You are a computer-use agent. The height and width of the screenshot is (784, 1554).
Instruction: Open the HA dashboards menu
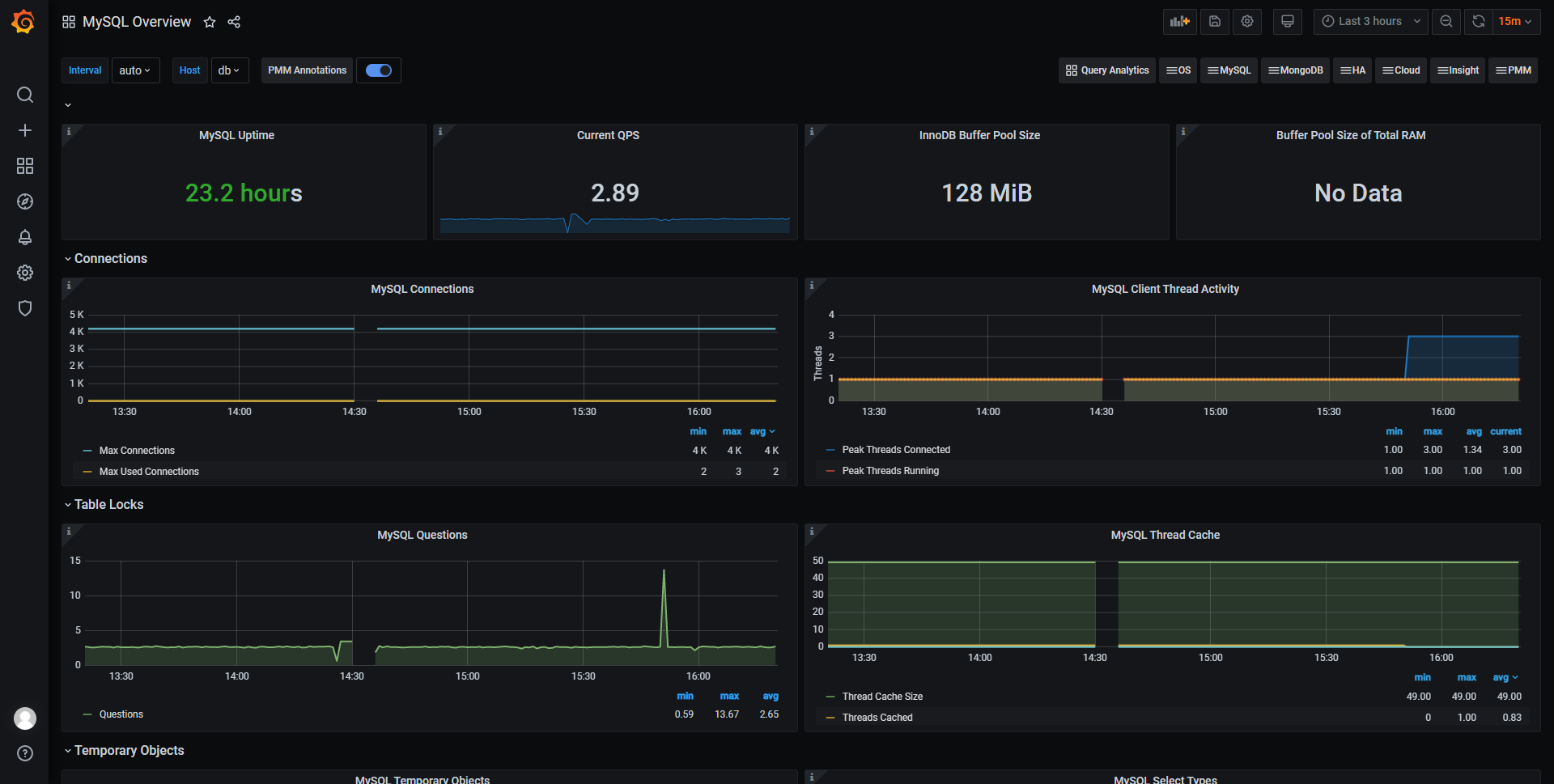1352,70
